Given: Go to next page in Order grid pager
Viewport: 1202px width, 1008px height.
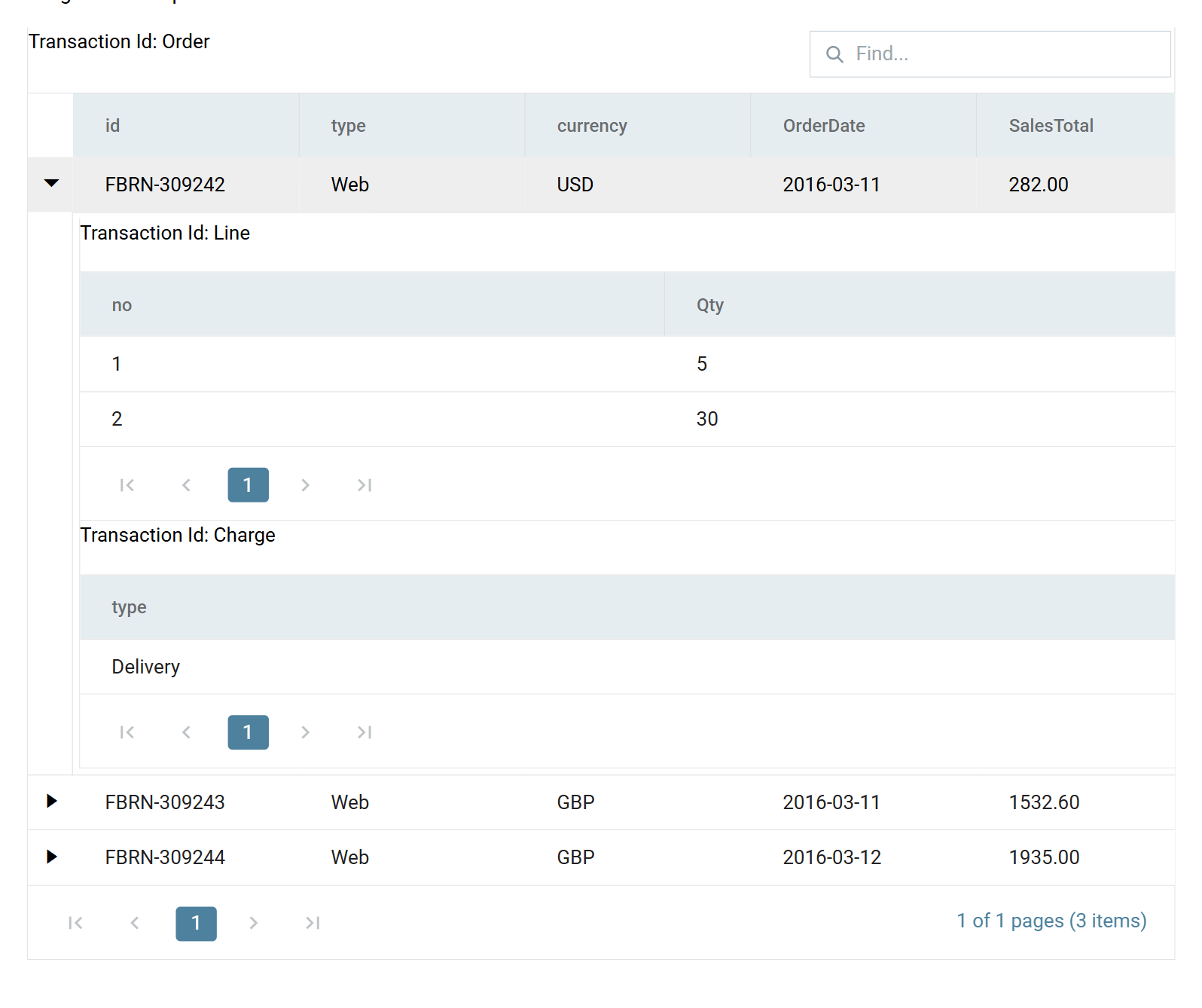Looking at the screenshot, I should pos(253,923).
